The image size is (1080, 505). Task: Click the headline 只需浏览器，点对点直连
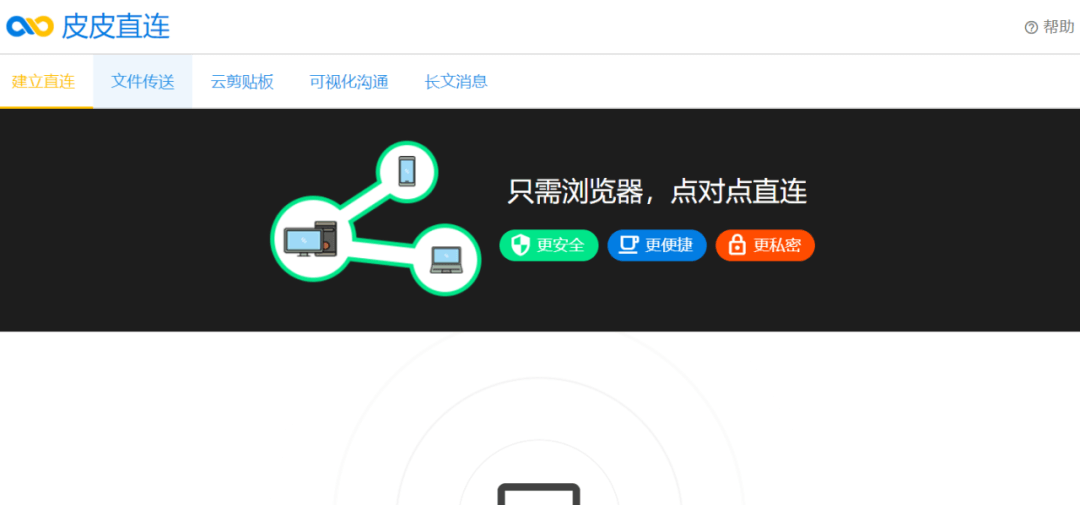(x=657, y=192)
